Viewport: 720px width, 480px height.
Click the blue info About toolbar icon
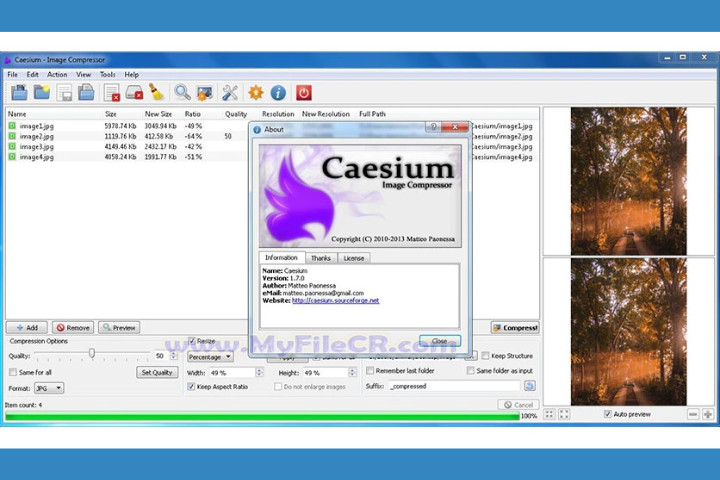point(278,93)
